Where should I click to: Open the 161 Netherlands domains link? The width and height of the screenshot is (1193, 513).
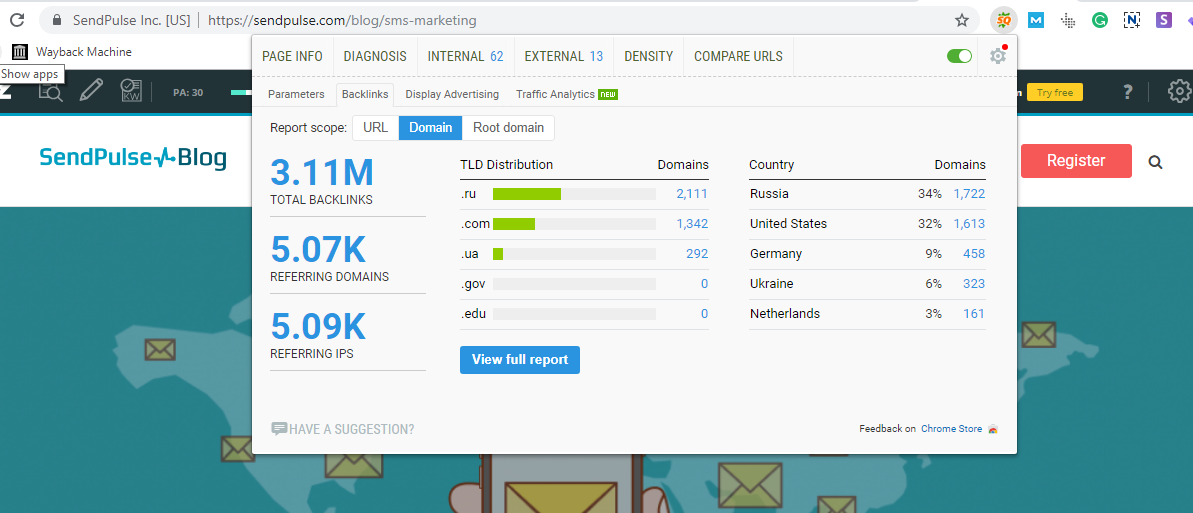[973, 314]
